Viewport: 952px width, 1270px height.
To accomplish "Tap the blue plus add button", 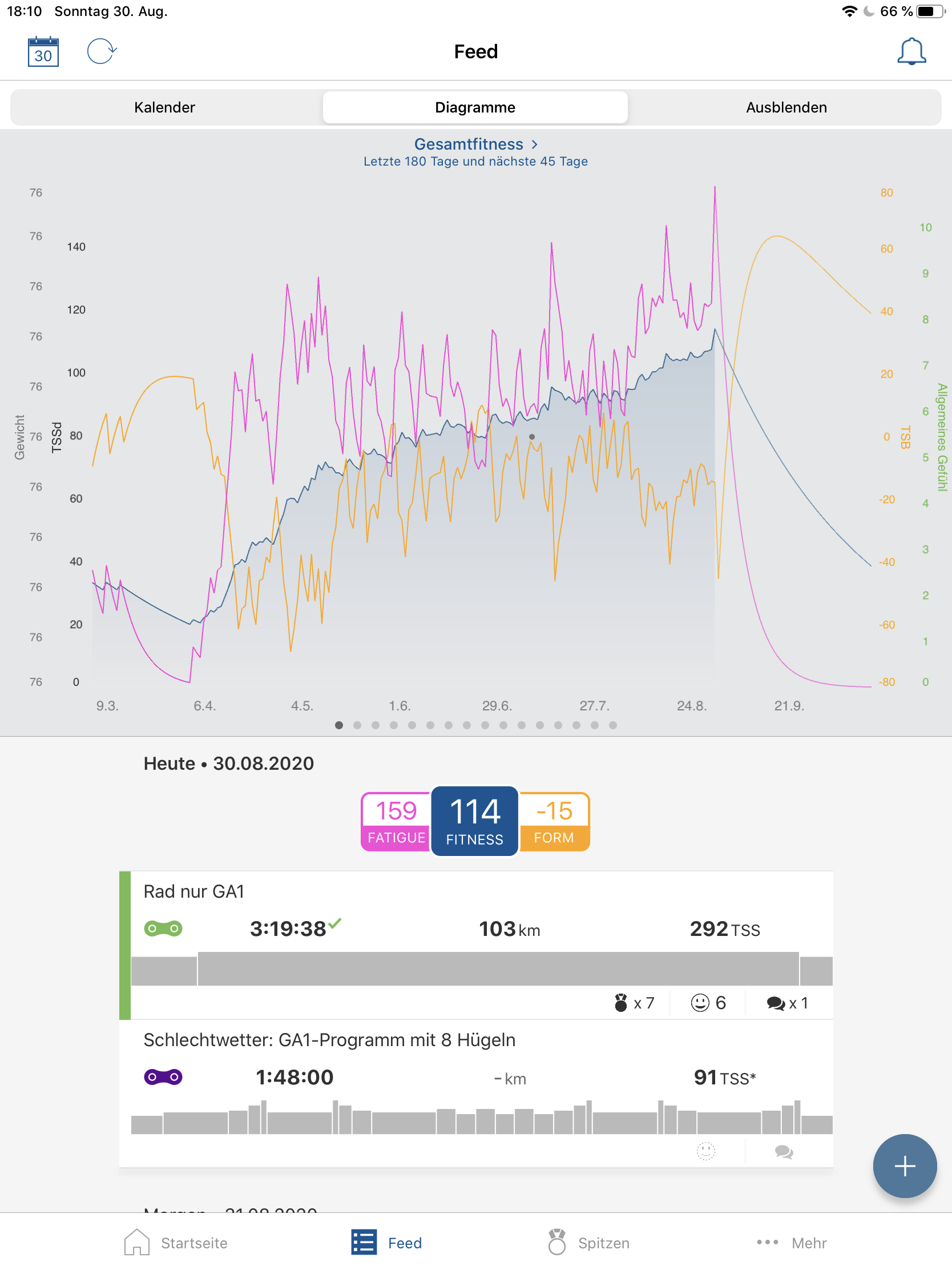I will tap(905, 1165).
